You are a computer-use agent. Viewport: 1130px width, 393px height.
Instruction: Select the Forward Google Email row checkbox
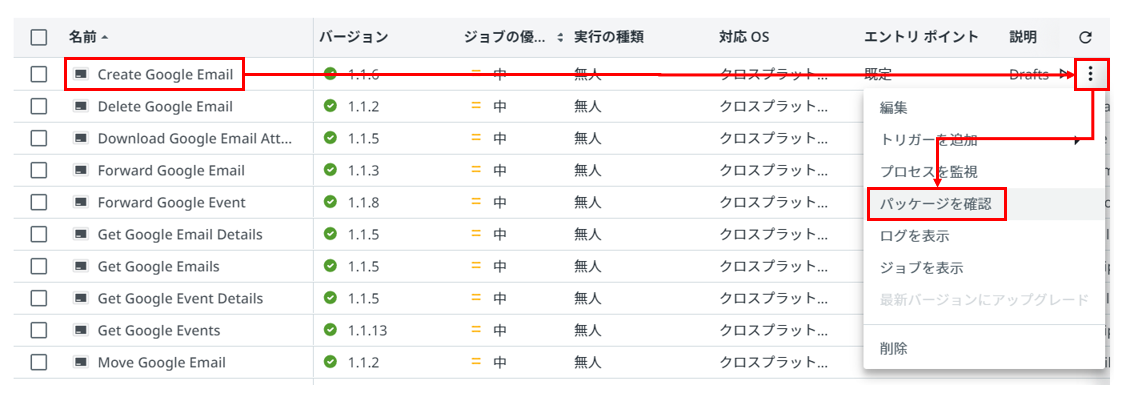pos(39,170)
